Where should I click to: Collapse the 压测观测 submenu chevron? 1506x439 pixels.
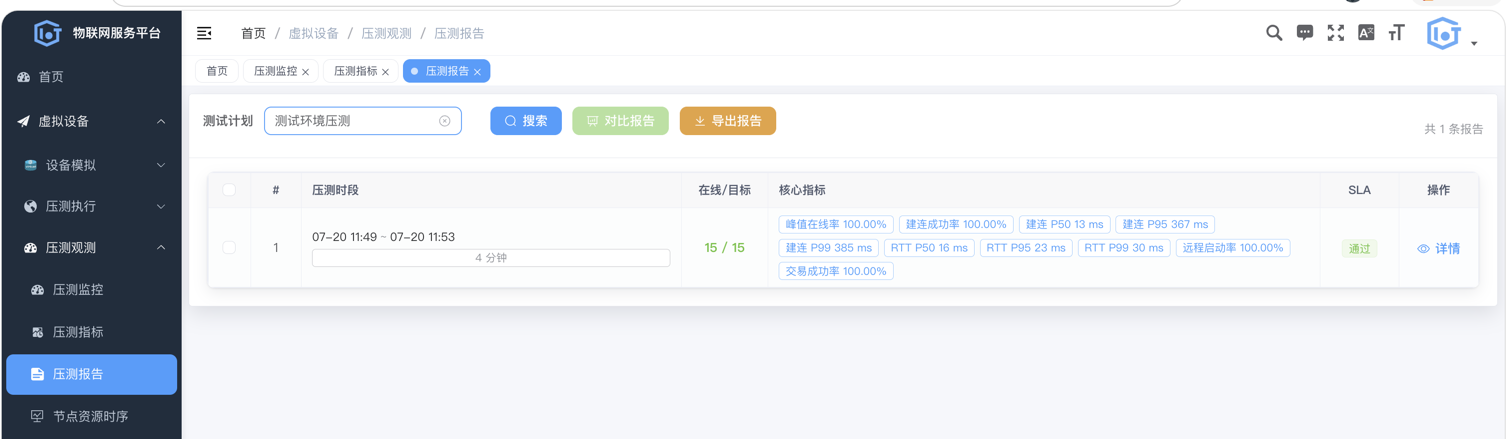pyautogui.click(x=161, y=248)
